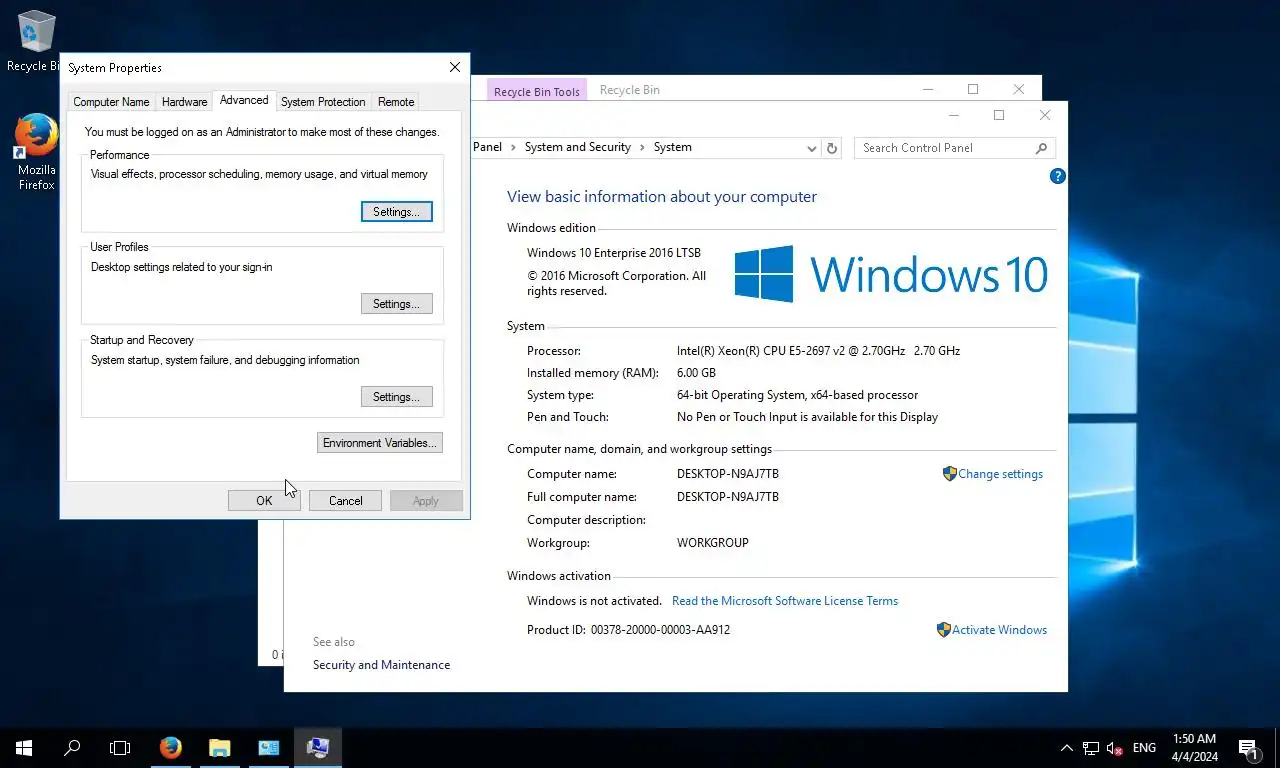The width and height of the screenshot is (1280, 768).
Task: Open Security and Maintenance link
Action: (x=381, y=665)
